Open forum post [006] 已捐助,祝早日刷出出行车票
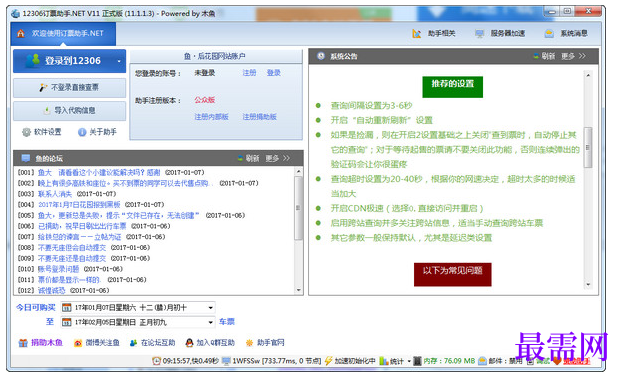 coord(82,226)
